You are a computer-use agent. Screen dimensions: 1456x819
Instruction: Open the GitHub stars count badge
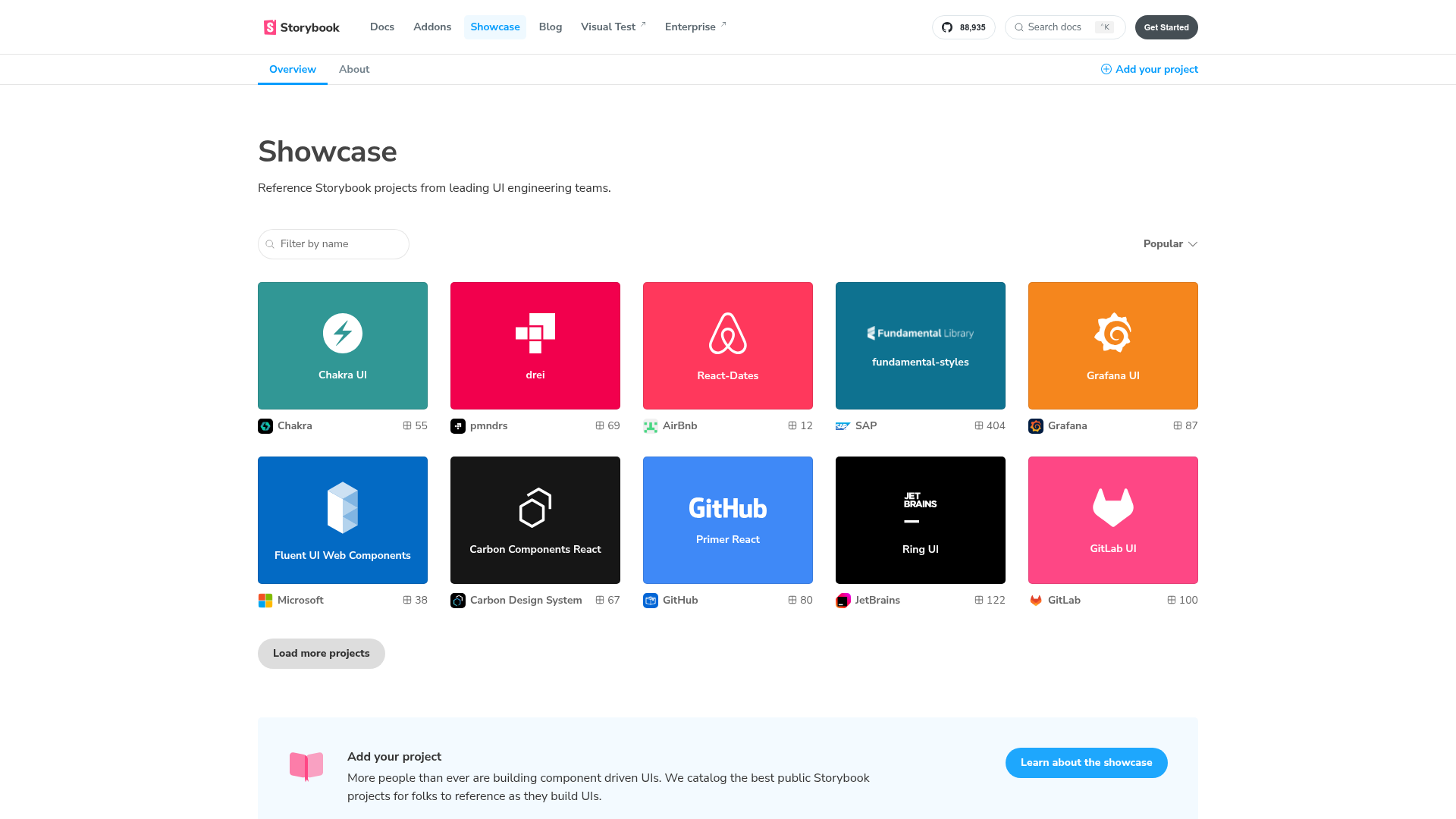click(963, 27)
